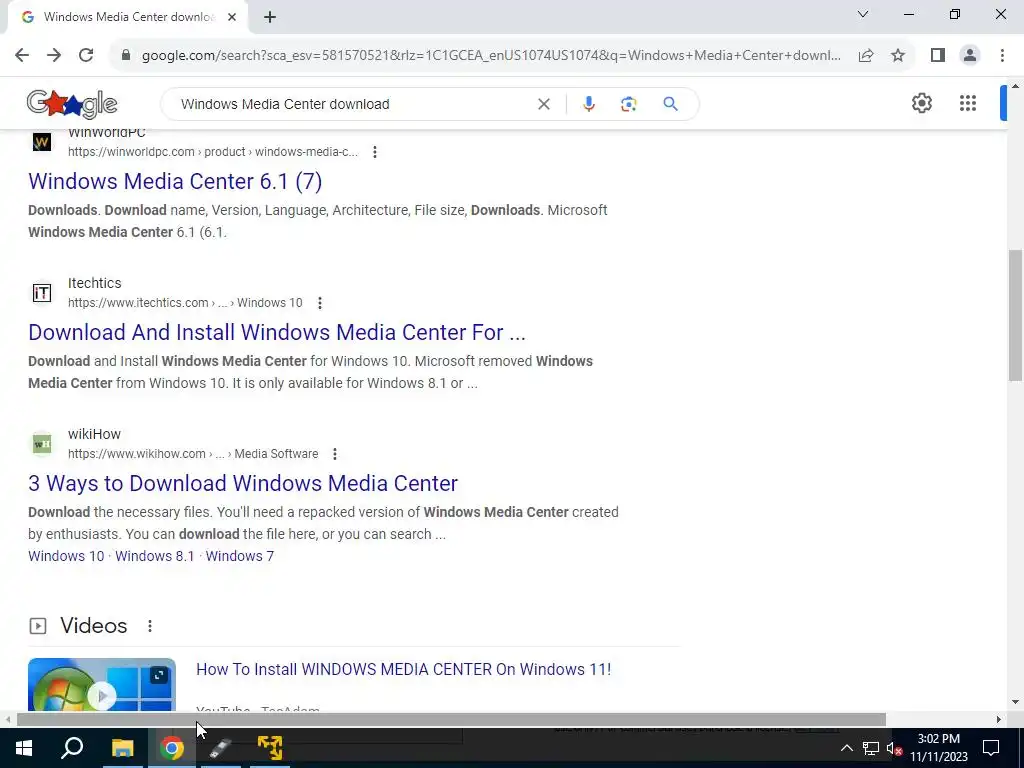Open Windows Start menu
Screen dimensions: 1024x768
(24, 748)
